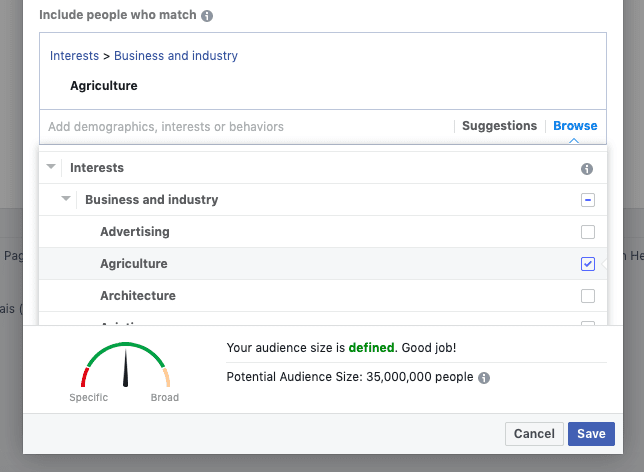This screenshot has height=472, width=644.
Task: Open the Suggestions tab
Action: click(499, 126)
